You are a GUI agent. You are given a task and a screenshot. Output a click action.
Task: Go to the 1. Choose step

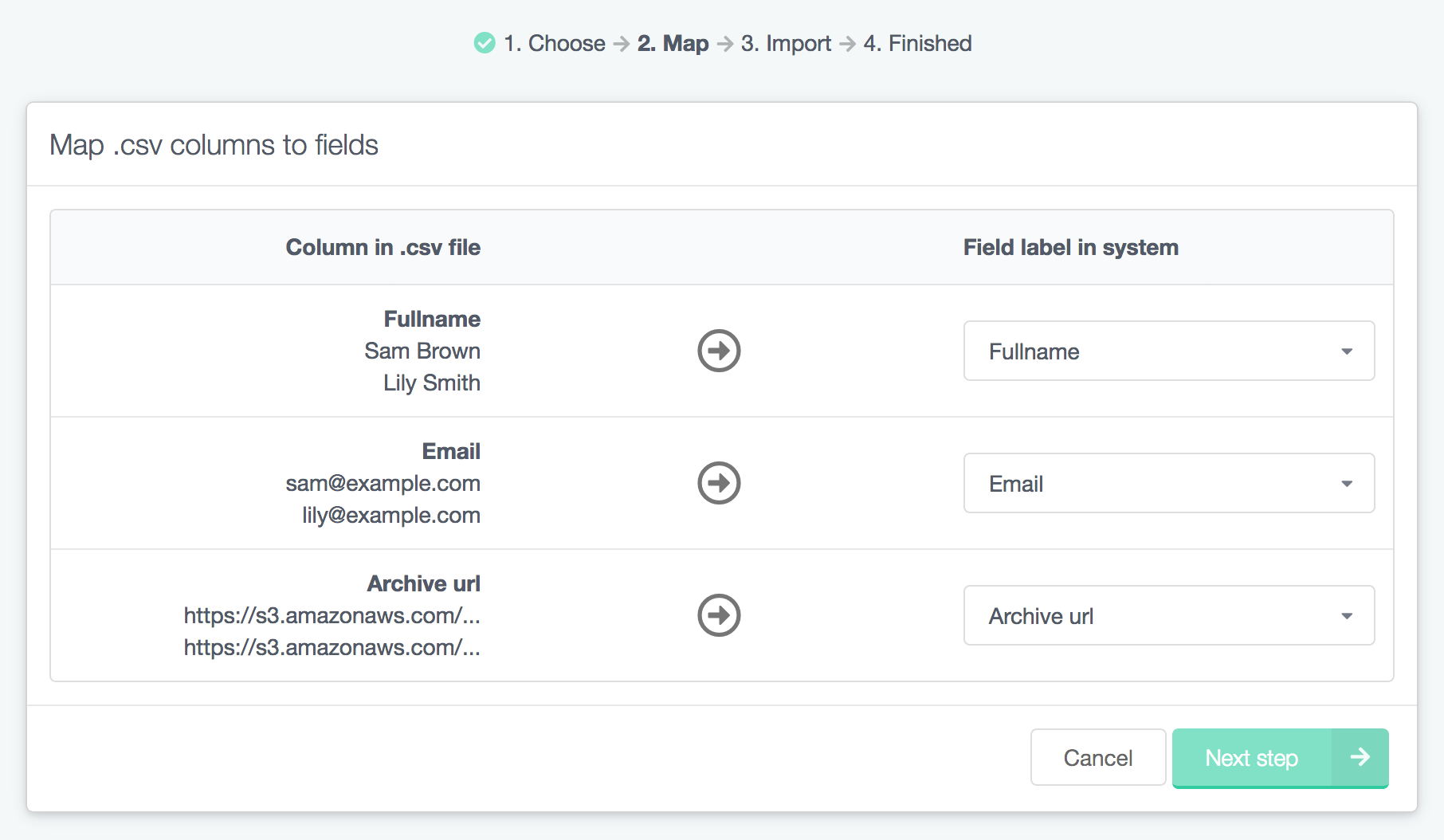coord(554,43)
